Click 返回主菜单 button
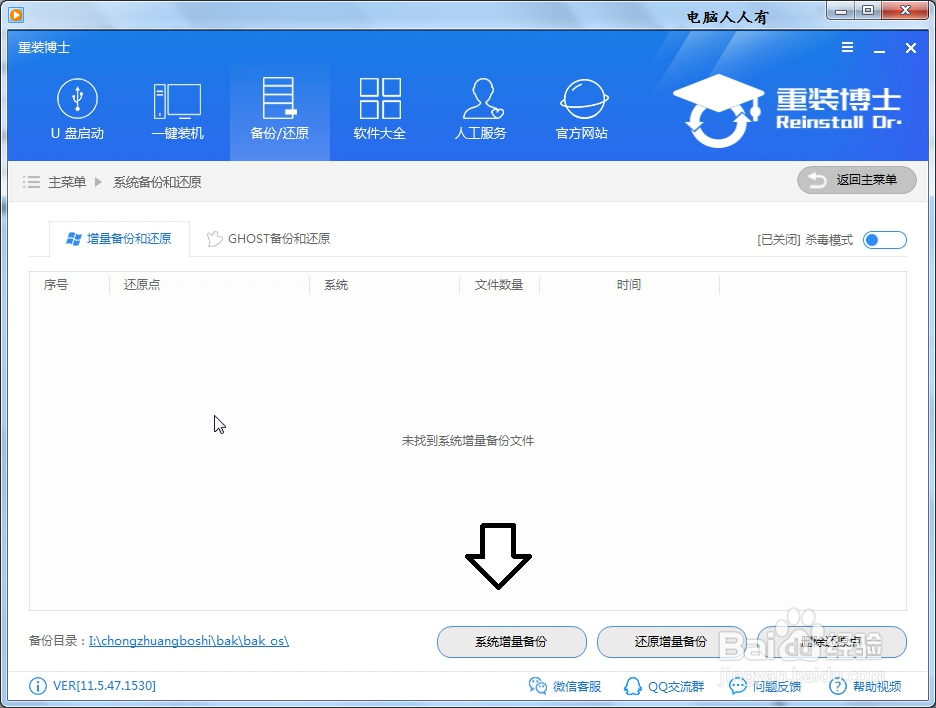Image resolution: width=936 pixels, height=708 pixels. (x=857, y=180)
